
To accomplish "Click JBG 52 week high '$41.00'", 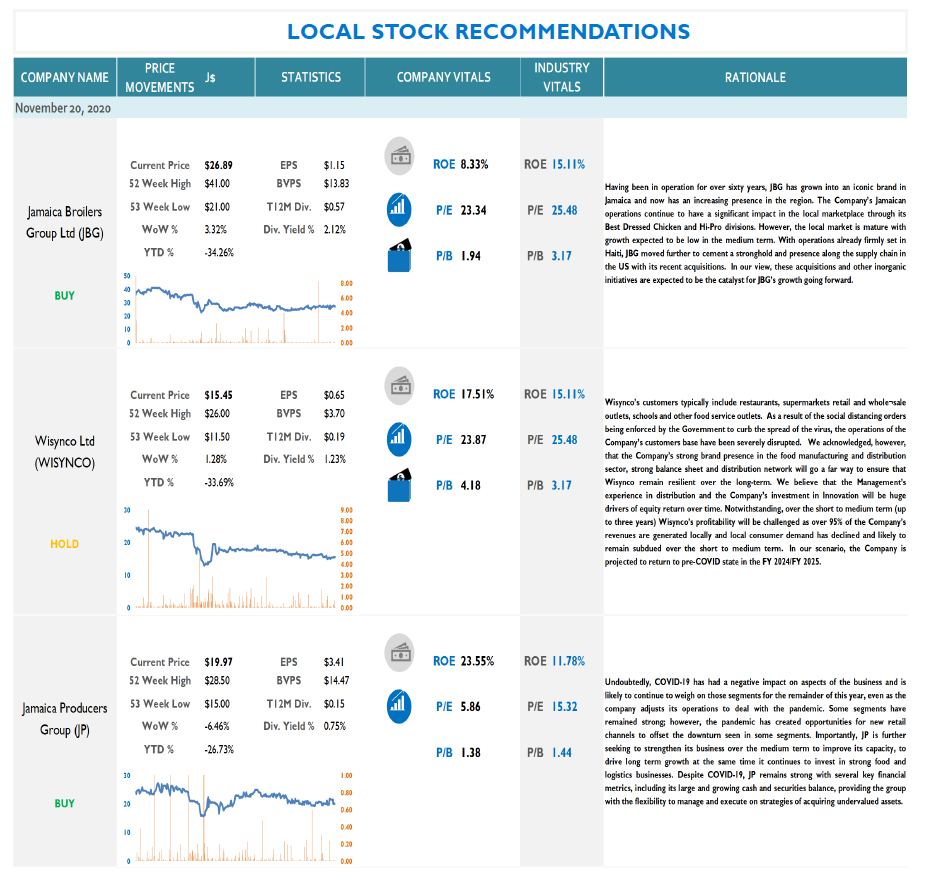I will coord(217,183).
